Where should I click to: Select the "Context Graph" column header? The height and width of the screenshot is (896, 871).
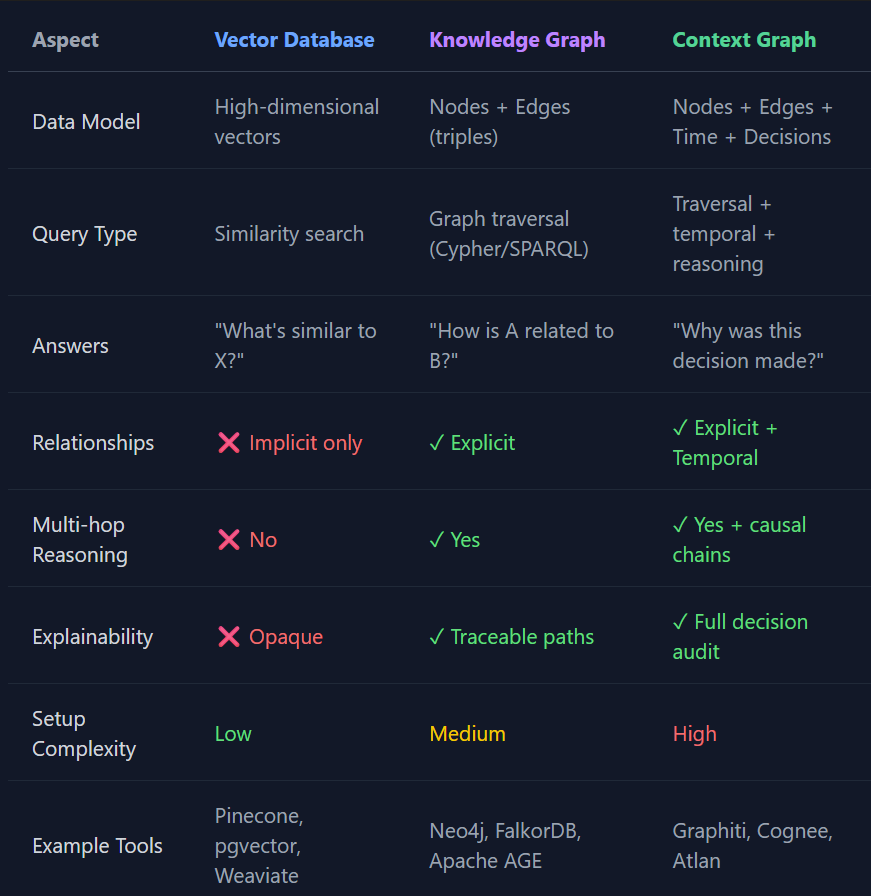[744, 41]
